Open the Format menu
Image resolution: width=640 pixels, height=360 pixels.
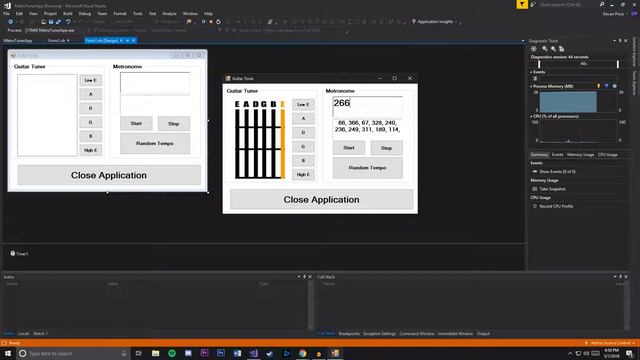120,13
